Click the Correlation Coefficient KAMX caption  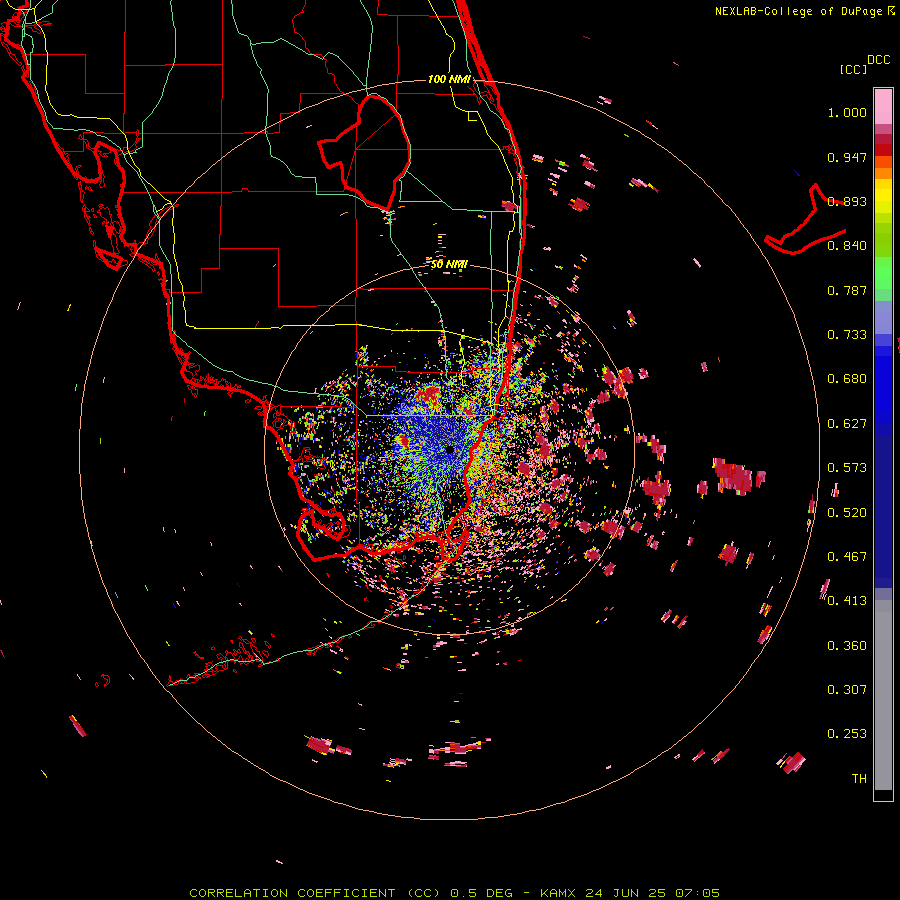tap(454, 893)
